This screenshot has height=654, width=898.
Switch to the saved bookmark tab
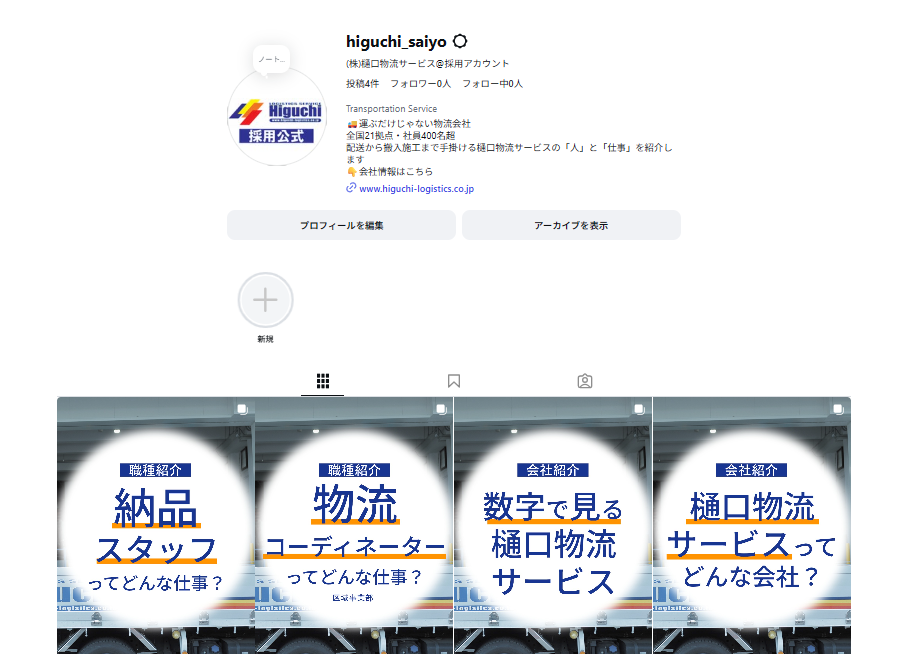pyautogui.click(x=454, y=381)
